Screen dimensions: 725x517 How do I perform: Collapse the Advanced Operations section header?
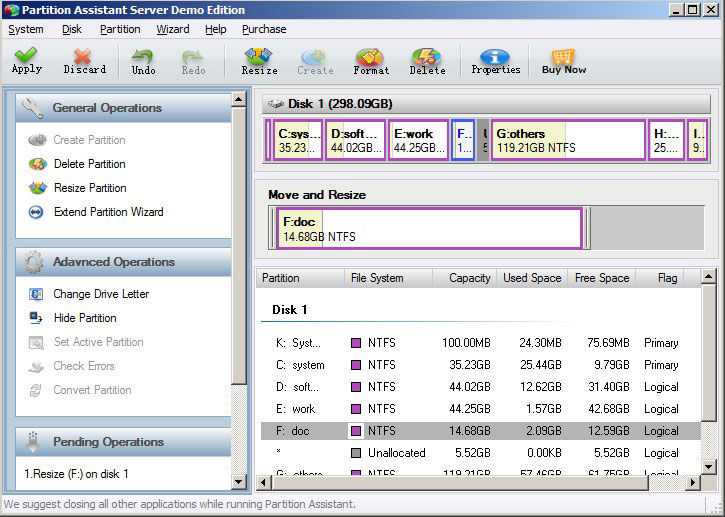pyautogui.click(x=123, y=262)
